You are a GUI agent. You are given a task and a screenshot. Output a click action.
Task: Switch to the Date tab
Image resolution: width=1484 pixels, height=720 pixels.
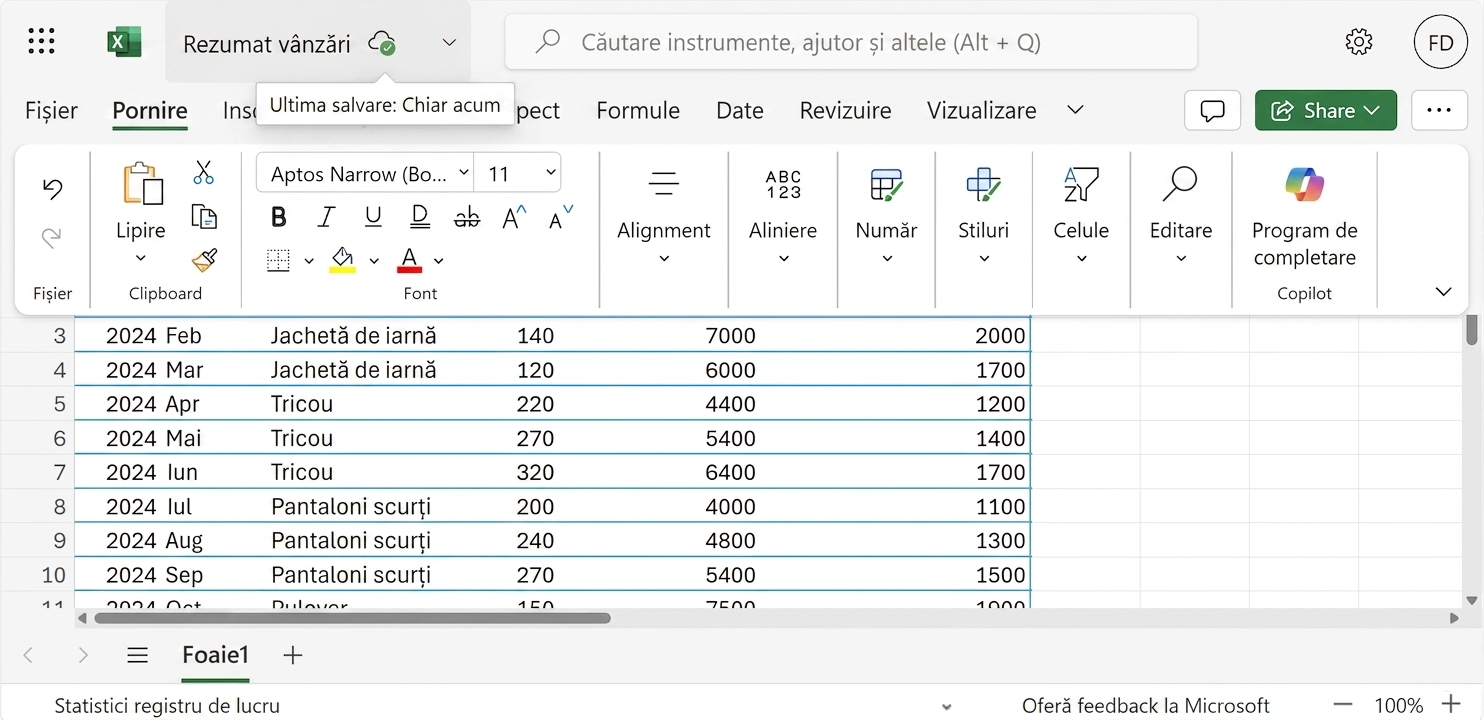tap(740, 110)
